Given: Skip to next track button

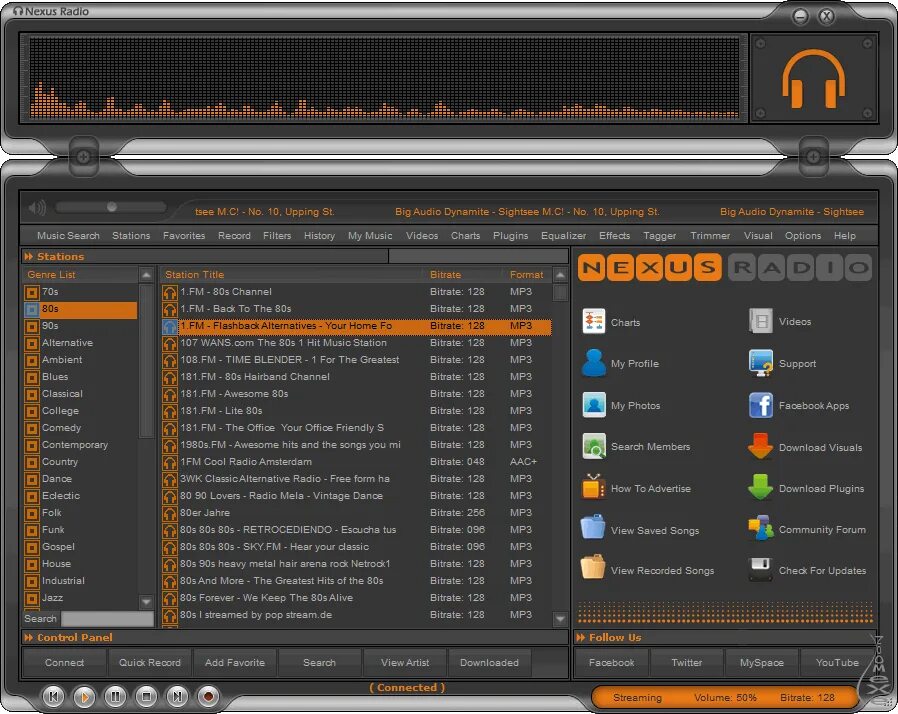Looking at the screenshot, I should (178, 696).
